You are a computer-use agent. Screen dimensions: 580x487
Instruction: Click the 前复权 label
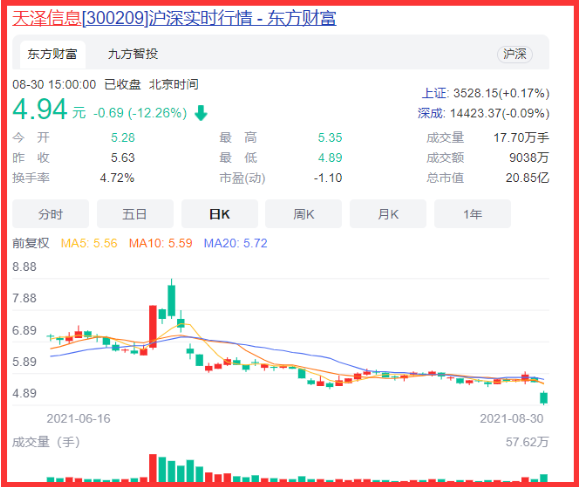tap(31, 243)
